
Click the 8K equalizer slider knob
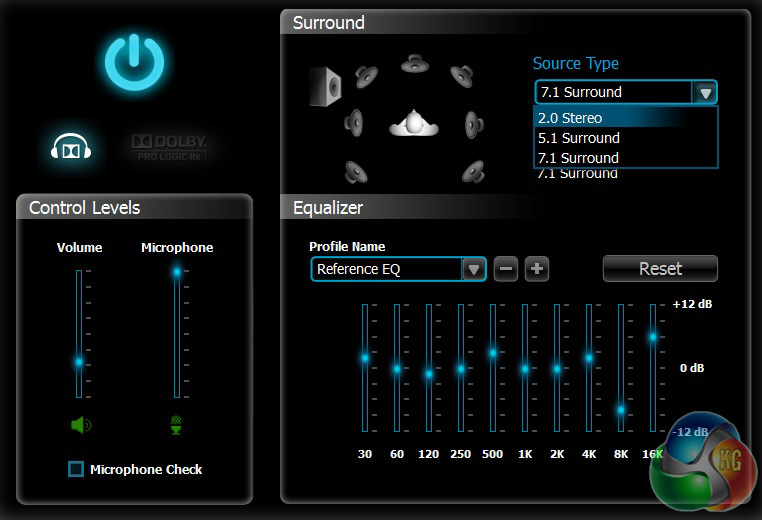point(621,410)
